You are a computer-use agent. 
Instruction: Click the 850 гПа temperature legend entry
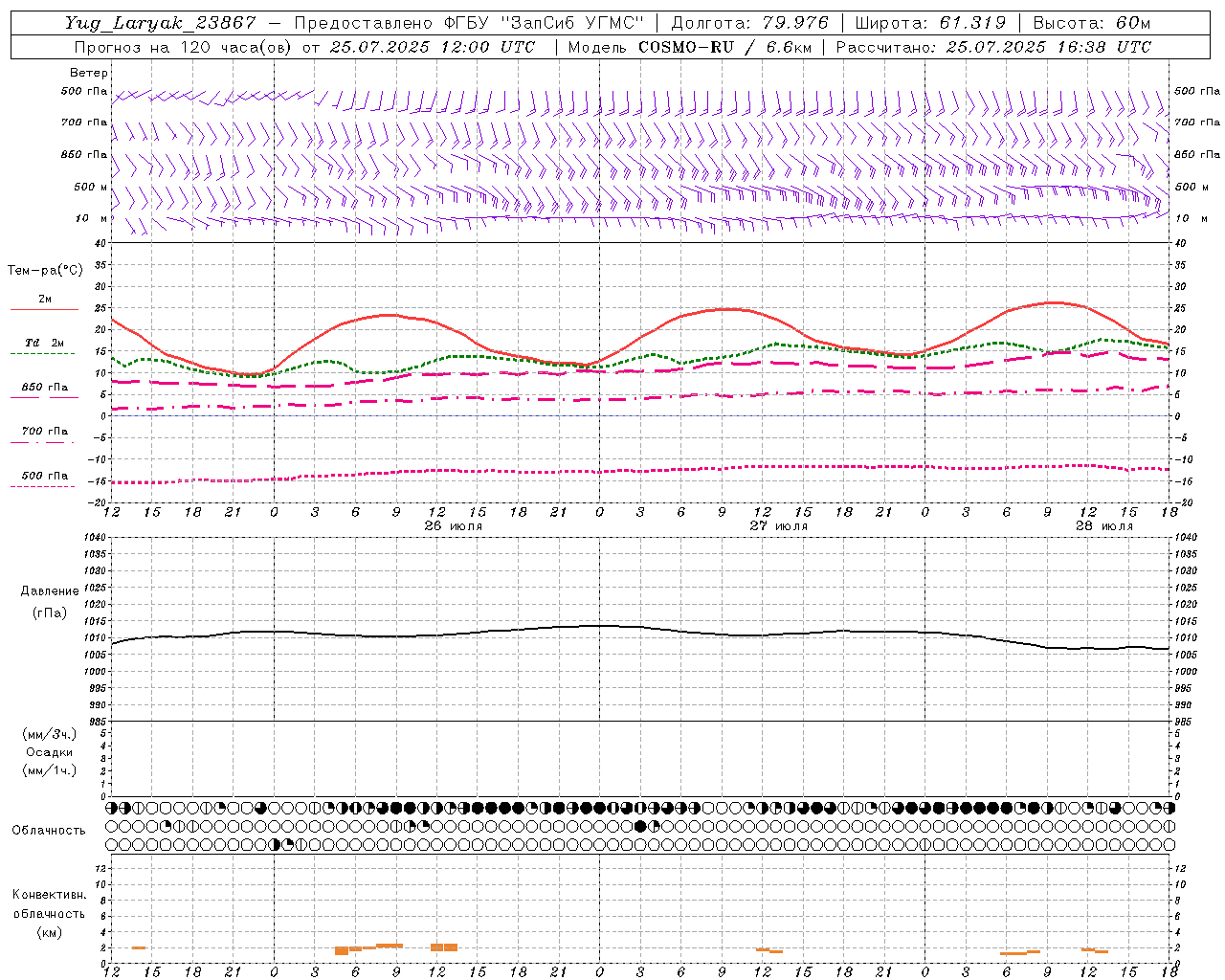coord(44,388)
